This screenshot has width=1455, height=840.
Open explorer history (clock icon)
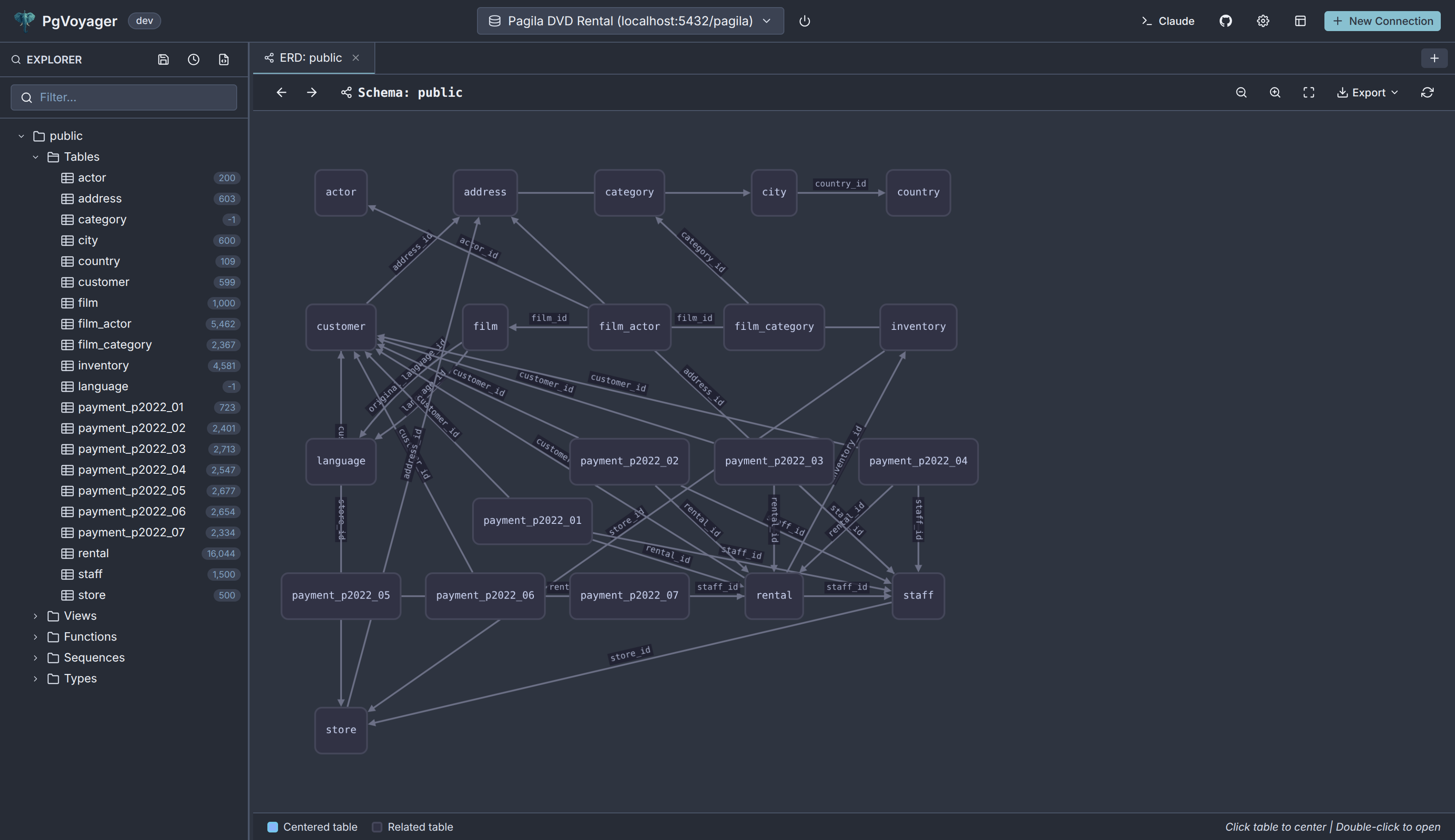[x=193, y=59]
